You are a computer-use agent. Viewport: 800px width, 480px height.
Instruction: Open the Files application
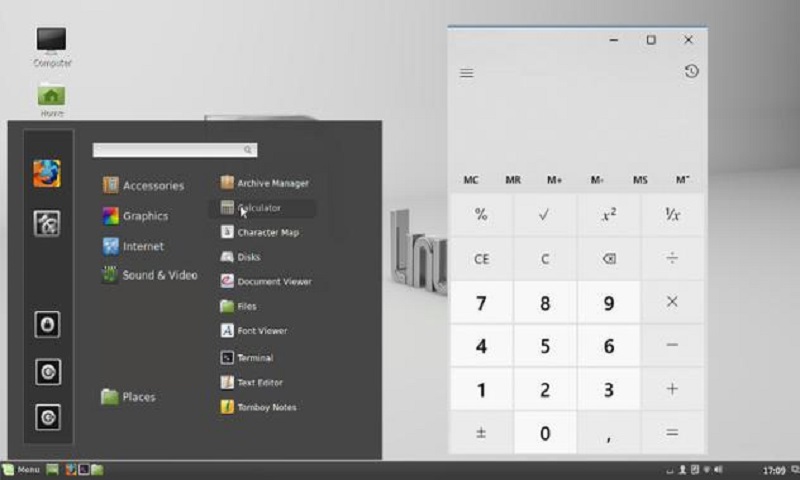238,306
